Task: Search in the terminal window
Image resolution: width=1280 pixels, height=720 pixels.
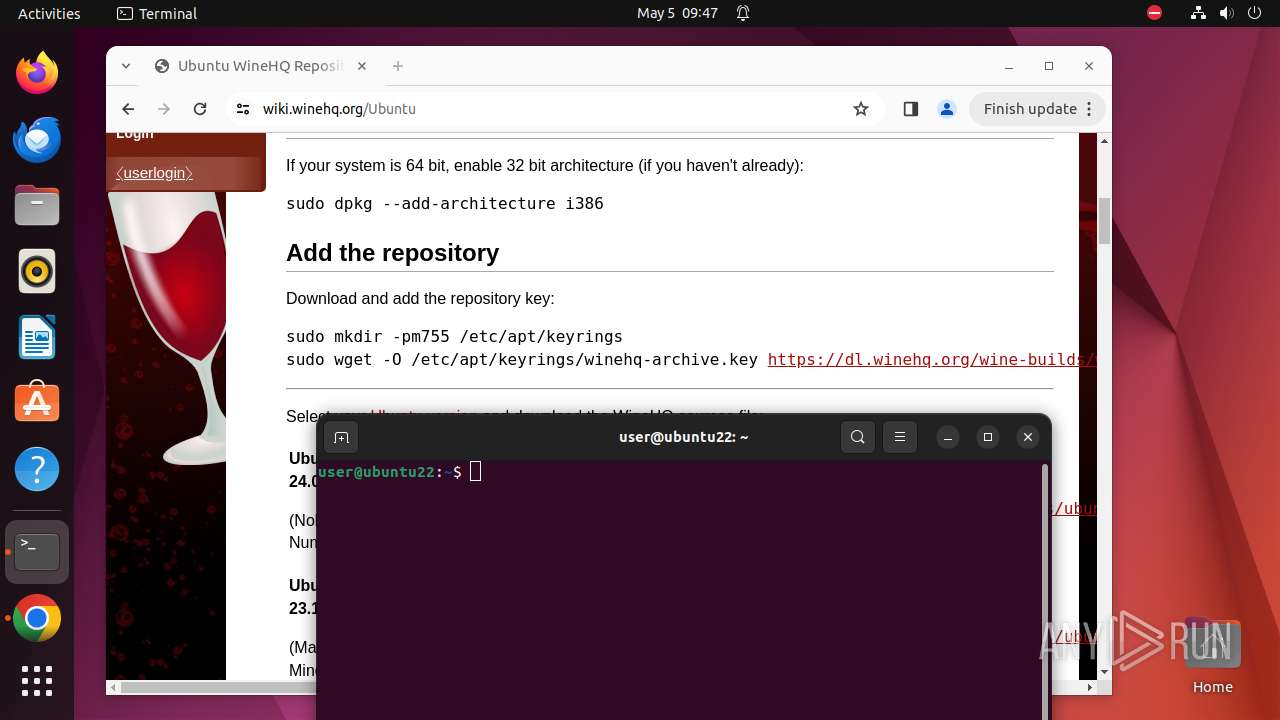Action: pos(858,437)
